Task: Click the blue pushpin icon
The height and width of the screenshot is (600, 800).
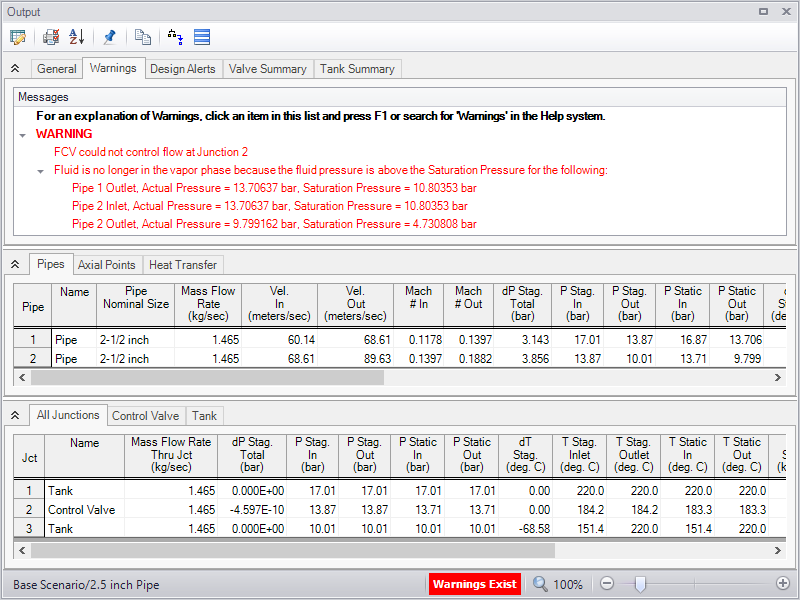Action: tap(109, 37)
